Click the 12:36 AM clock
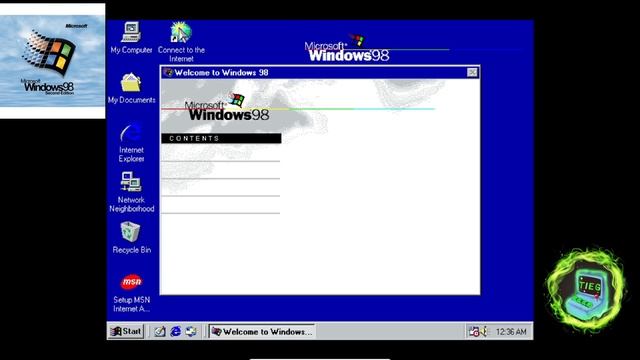The image size is (640, 360). tap(511, 332)
